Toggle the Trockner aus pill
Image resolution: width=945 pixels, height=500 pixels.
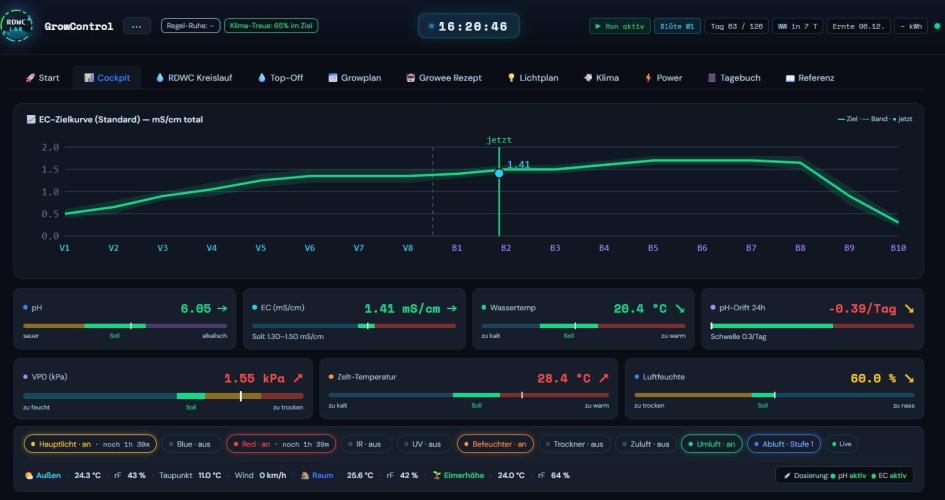pos(576,444)
